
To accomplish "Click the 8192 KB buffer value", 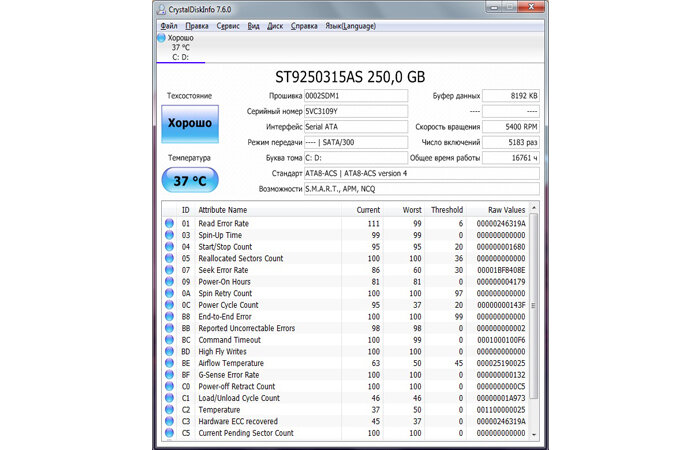I will pyautogui.click(x=511, y=96).
